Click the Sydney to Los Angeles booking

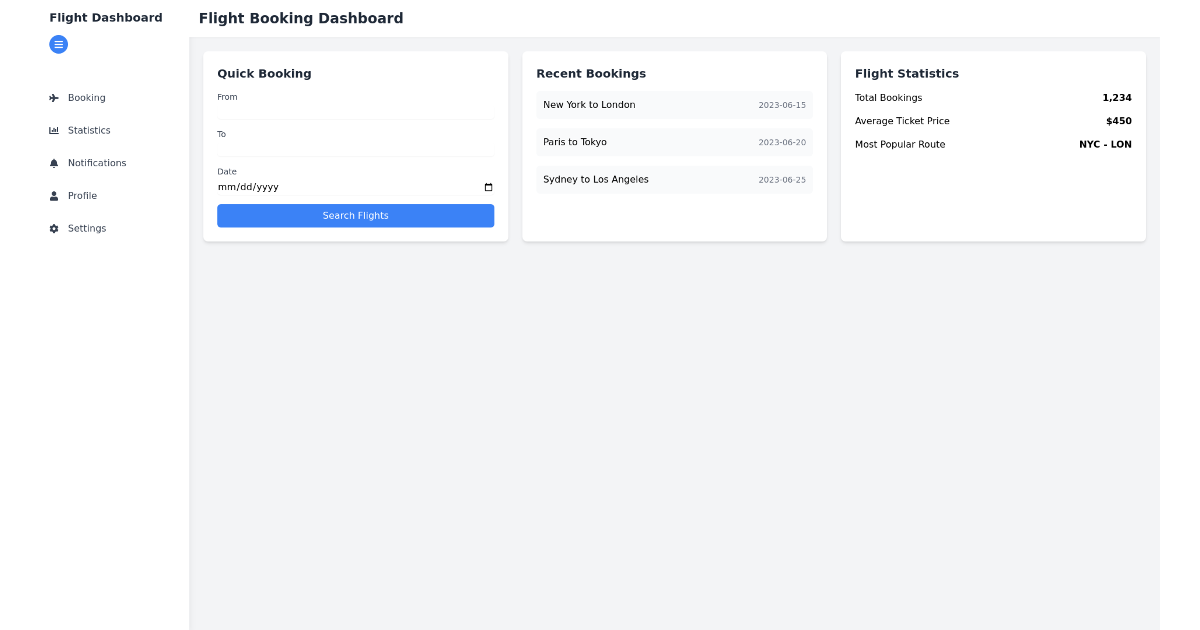point(674,179)
